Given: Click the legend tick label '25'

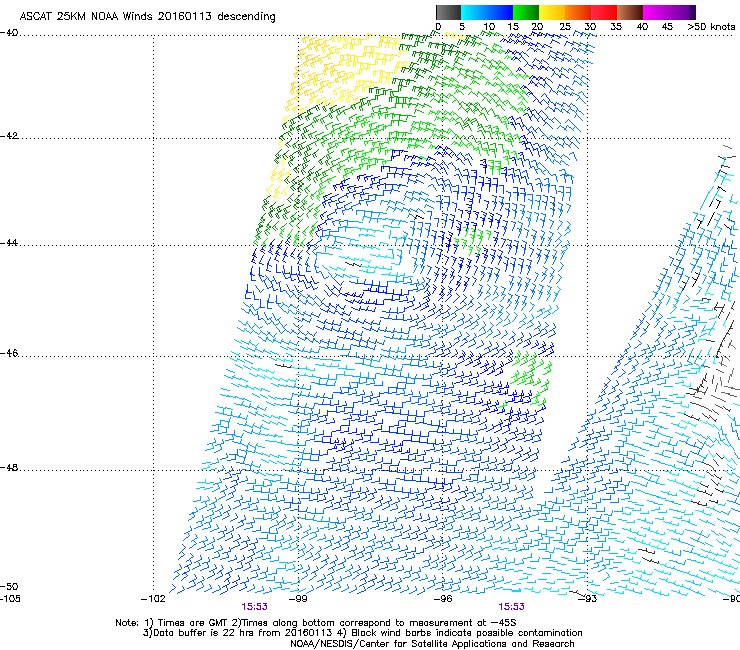Looking at the screenshot, I should [x=565, y=27].
